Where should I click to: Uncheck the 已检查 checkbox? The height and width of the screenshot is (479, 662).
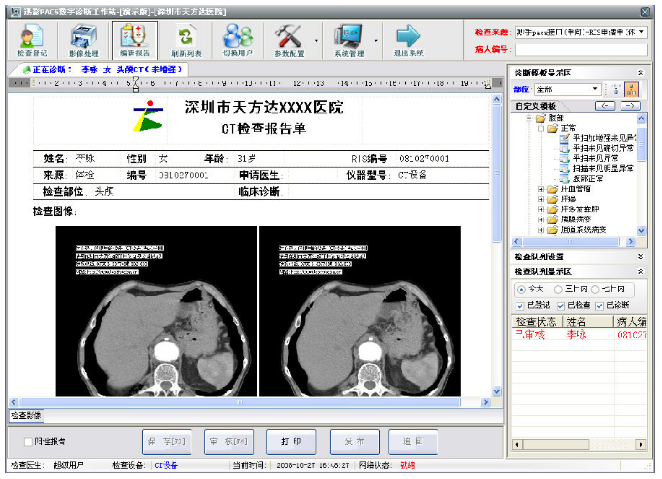(x=561, y=306)
